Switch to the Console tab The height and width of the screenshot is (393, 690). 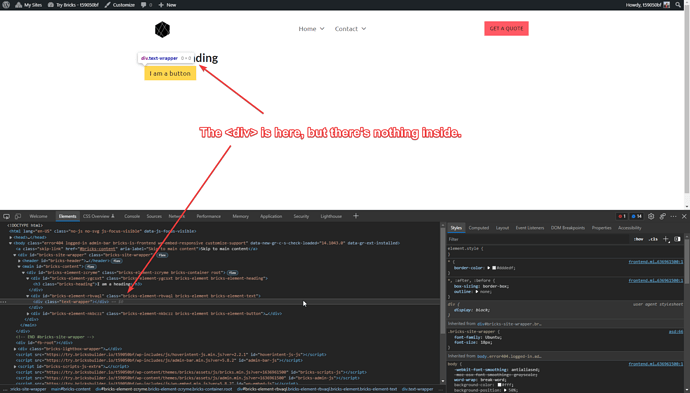[132, 216]
